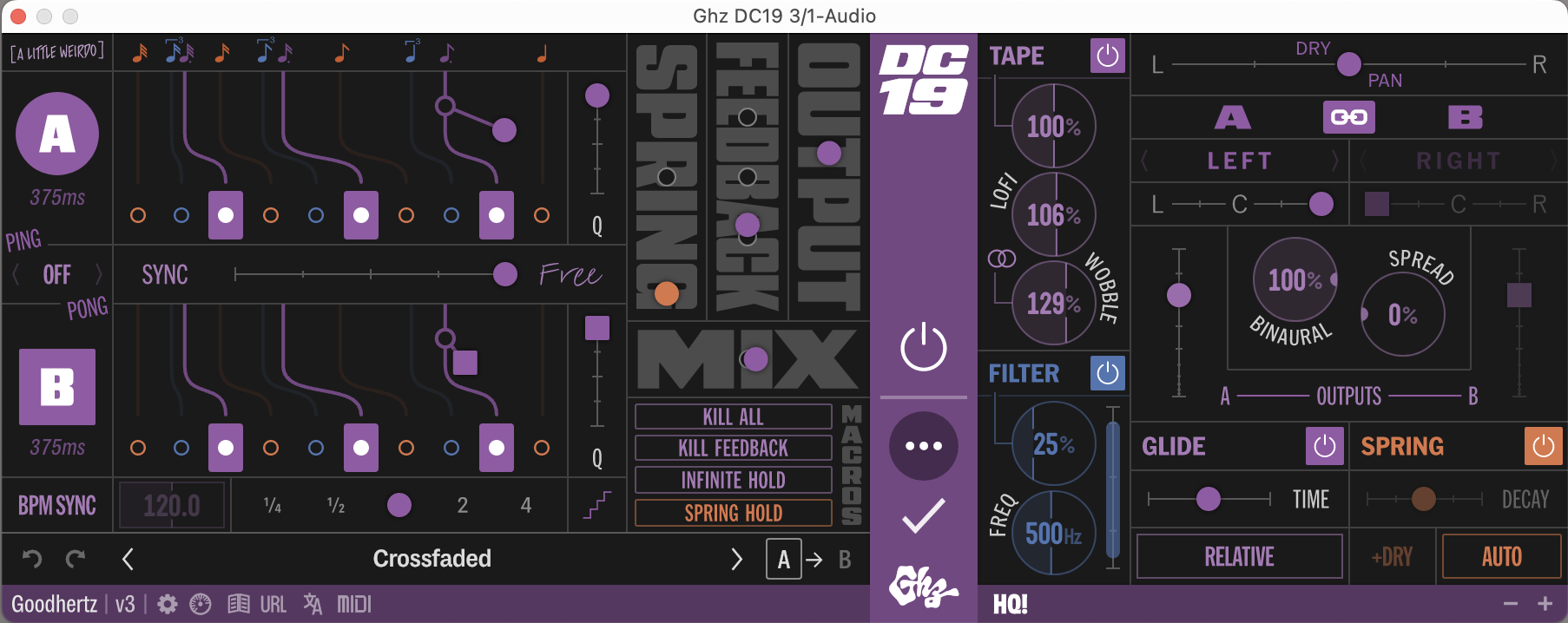Screen dimensions: 1568x623
Task: Click the A preset slot box
Action: 784,560
